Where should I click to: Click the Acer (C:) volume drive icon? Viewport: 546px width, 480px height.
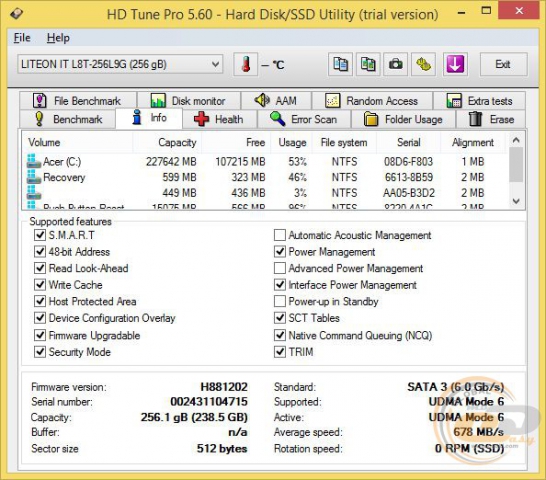[x=34, y=161]
